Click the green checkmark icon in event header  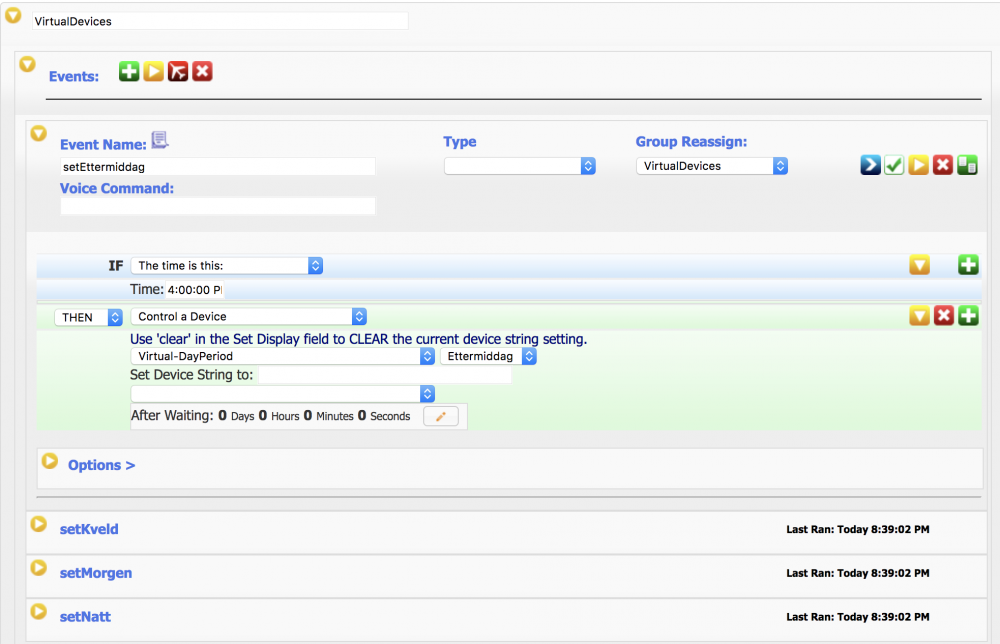pos(894,166)
